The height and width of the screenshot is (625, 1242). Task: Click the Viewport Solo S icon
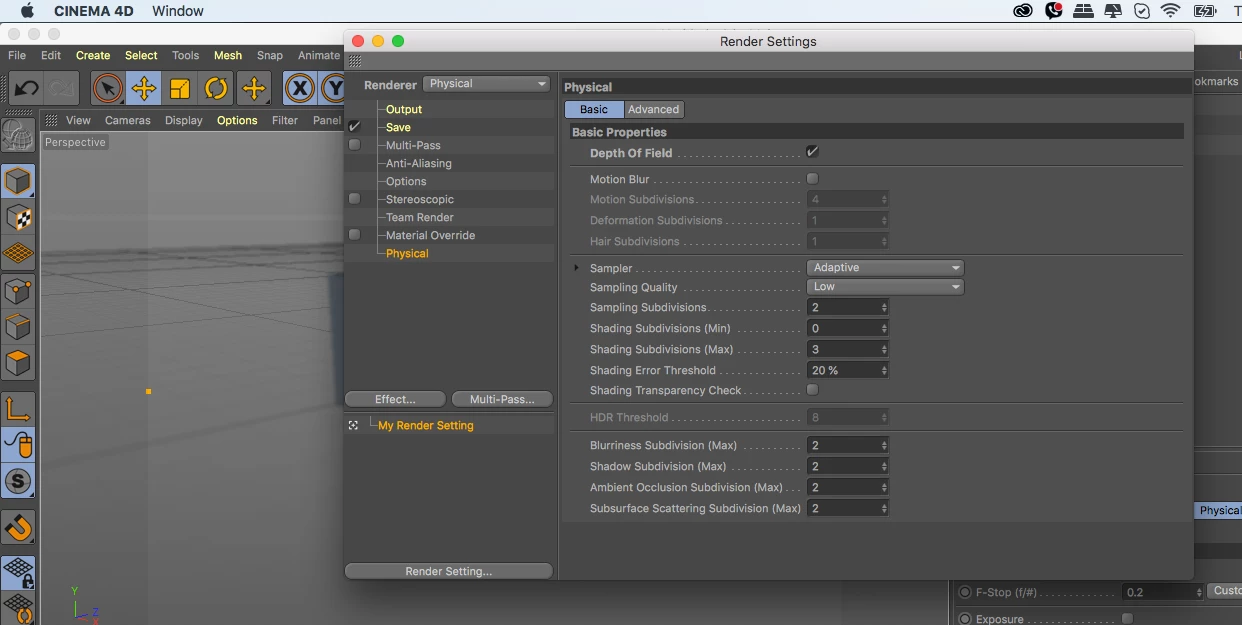(18, 481)
